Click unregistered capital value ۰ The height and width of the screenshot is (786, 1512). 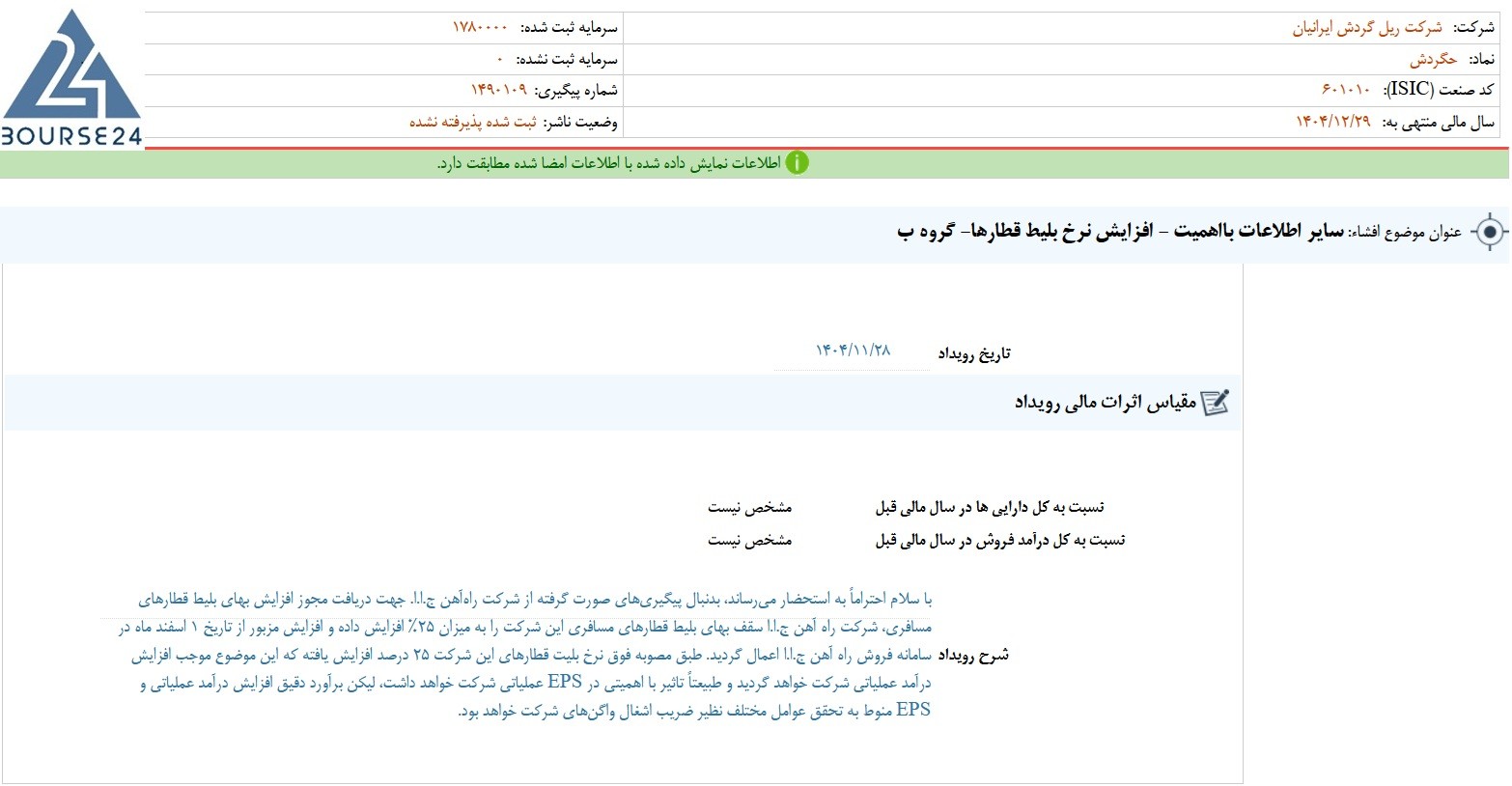pos(500,60)
